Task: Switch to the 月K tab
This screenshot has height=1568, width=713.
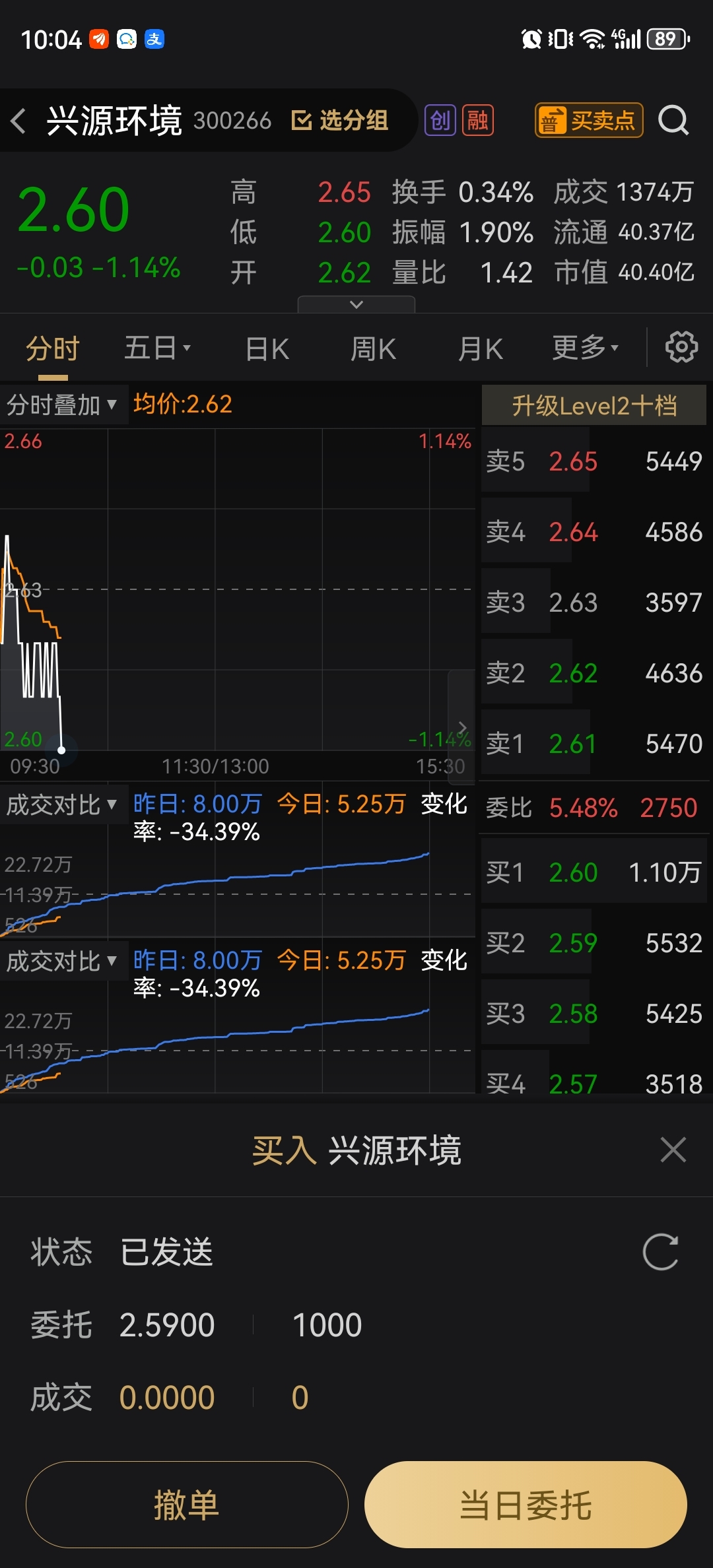Action: 481,348
